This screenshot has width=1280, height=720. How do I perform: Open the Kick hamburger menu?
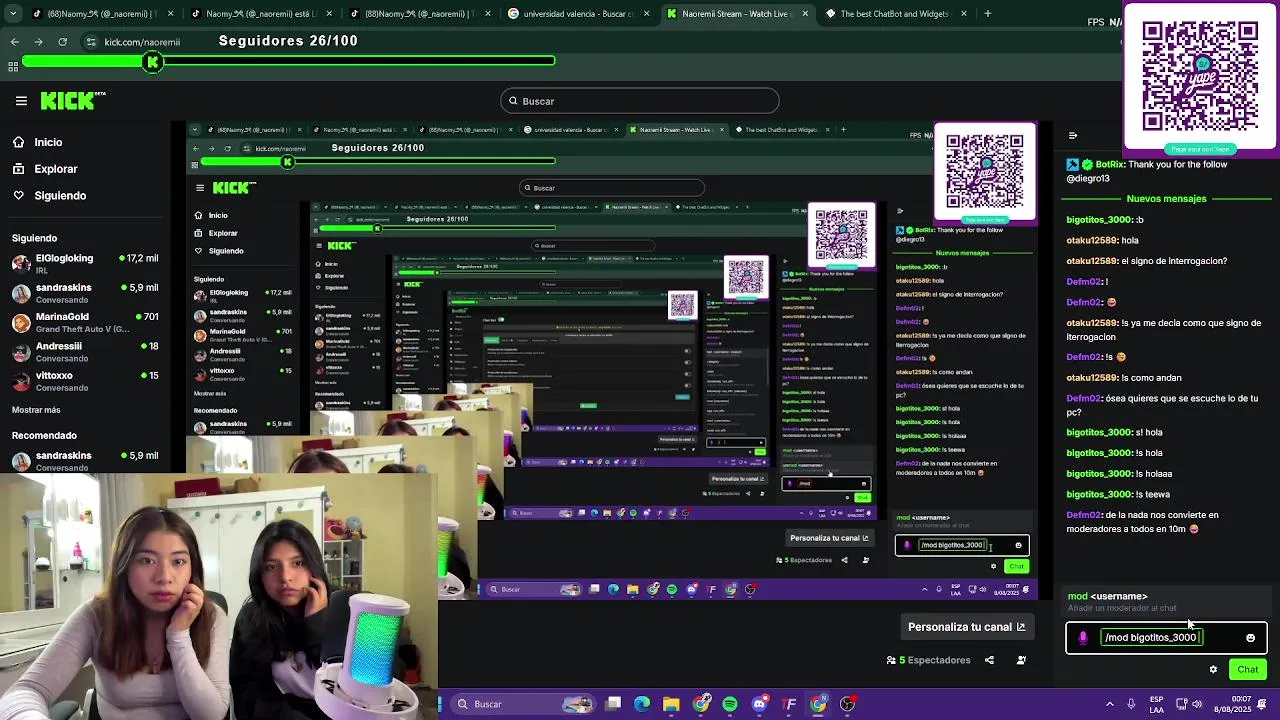point(21,101)
